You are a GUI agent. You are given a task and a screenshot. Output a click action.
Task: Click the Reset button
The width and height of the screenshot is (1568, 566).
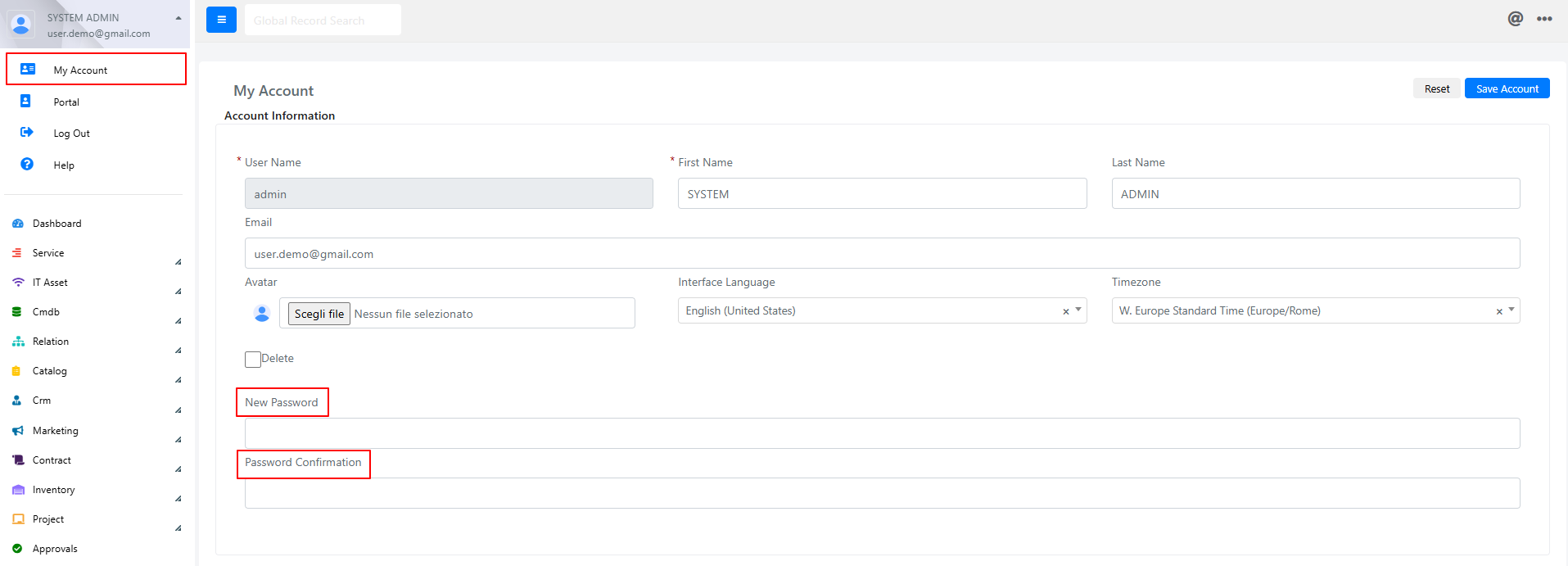[x=1436, y=88]
